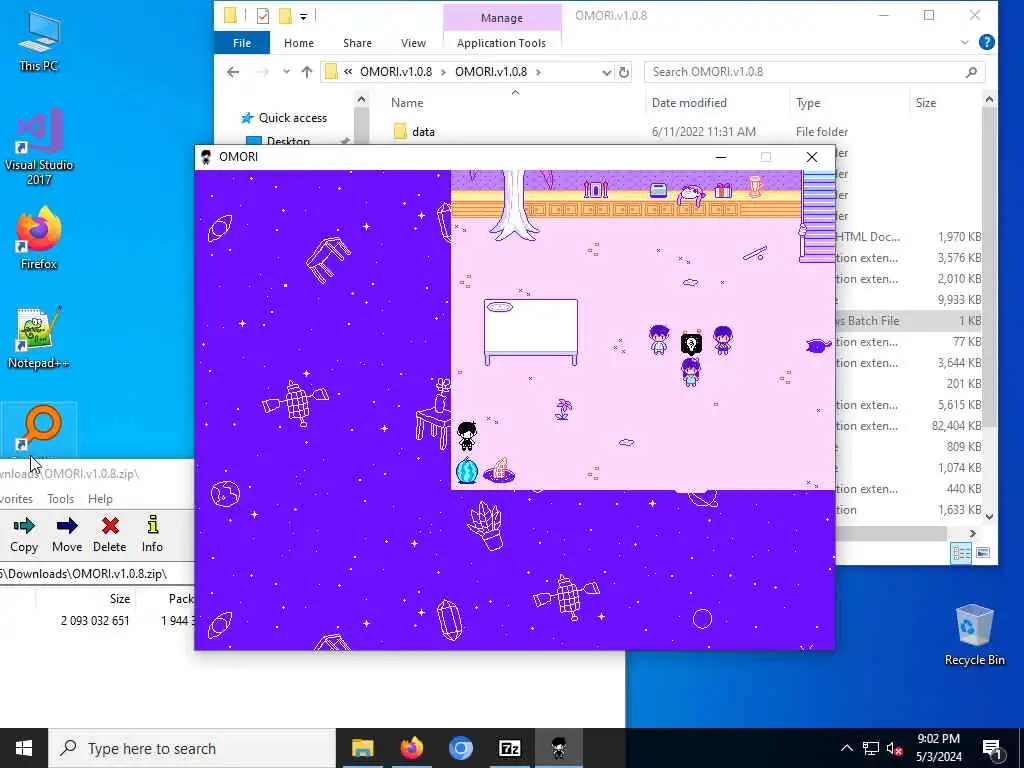Select the Batch File row

point(908,321)
